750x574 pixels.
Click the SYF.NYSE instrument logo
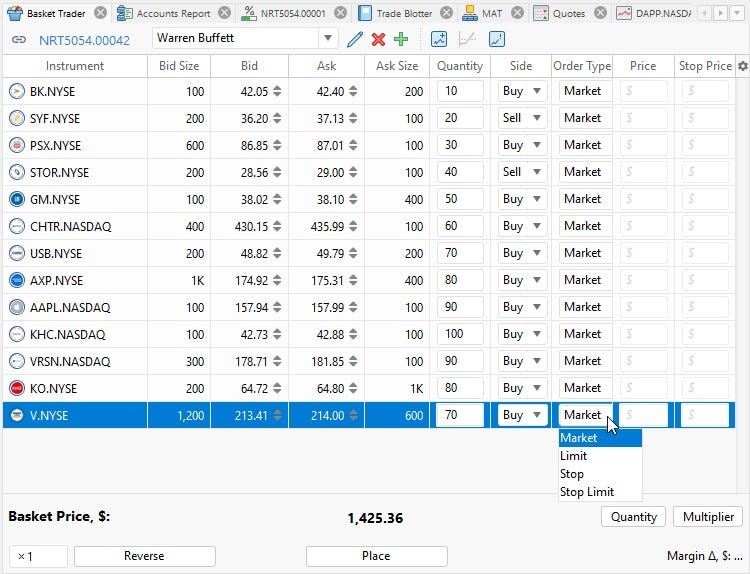(x=17, y=118)
